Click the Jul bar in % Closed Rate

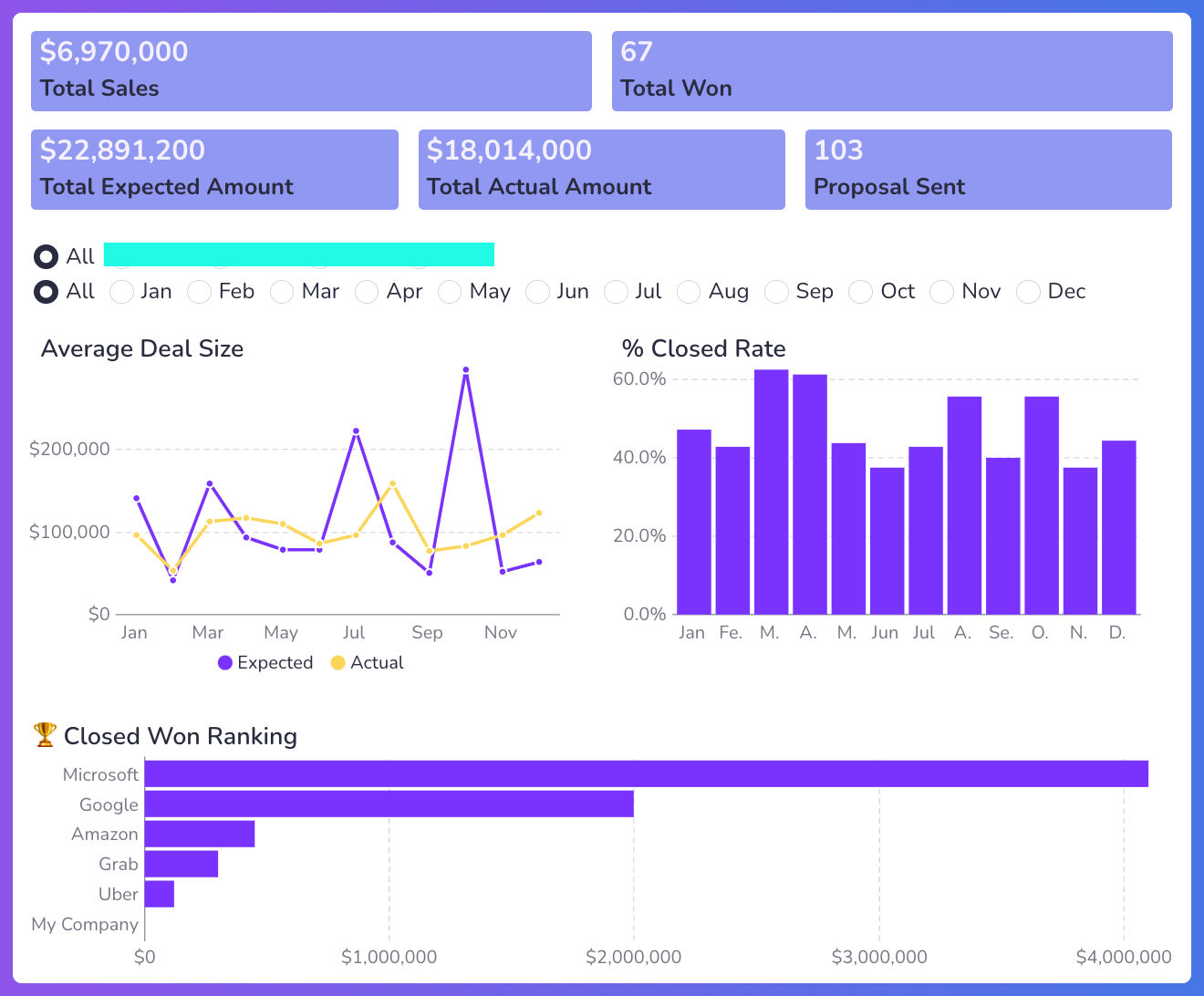coord(926,531)
